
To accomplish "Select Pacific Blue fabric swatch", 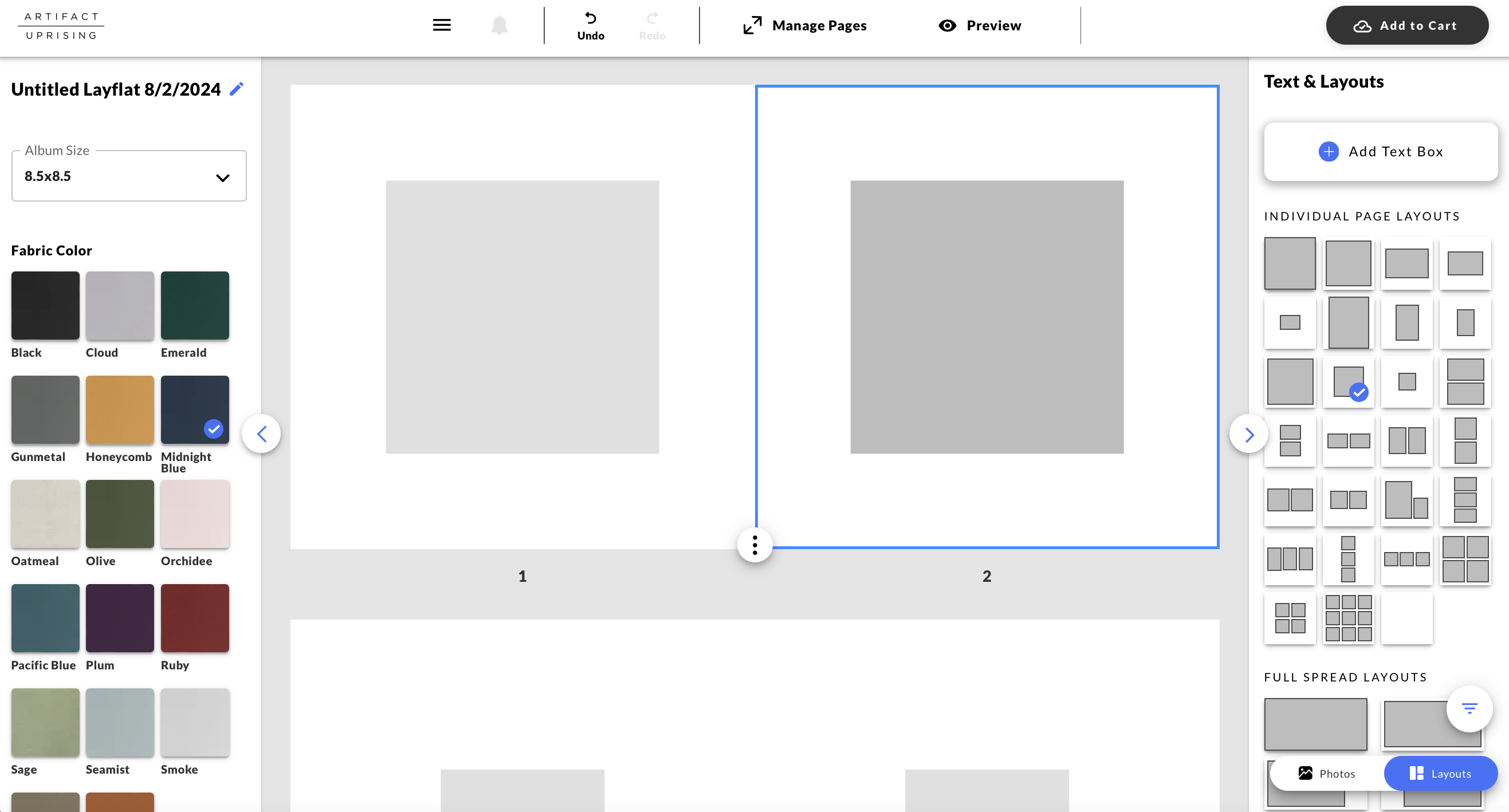I will pos(45,618).
